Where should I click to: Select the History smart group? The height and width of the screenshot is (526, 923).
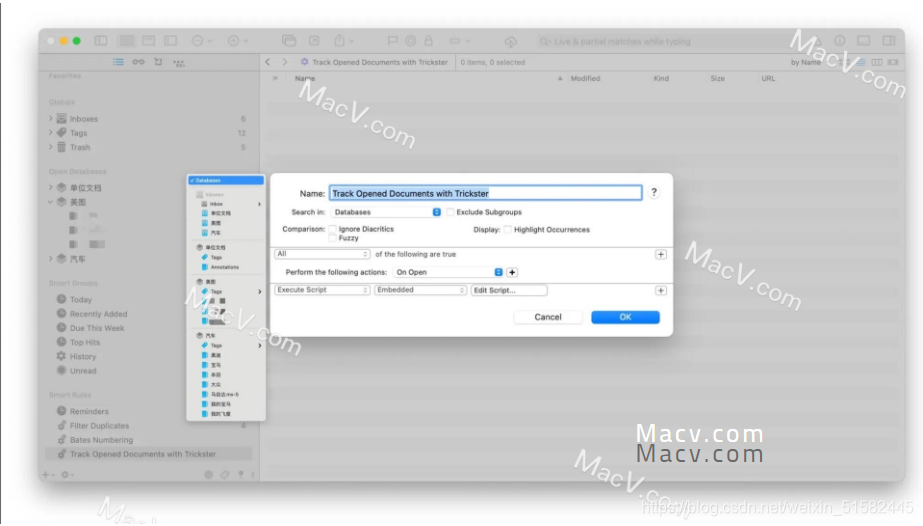click(x=82, y=356)
